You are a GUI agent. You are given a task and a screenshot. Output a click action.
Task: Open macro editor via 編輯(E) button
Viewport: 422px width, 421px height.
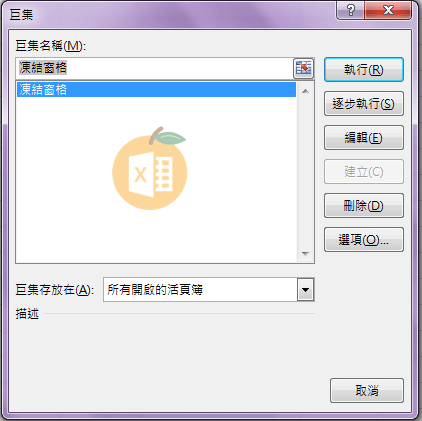click(364, 138)
